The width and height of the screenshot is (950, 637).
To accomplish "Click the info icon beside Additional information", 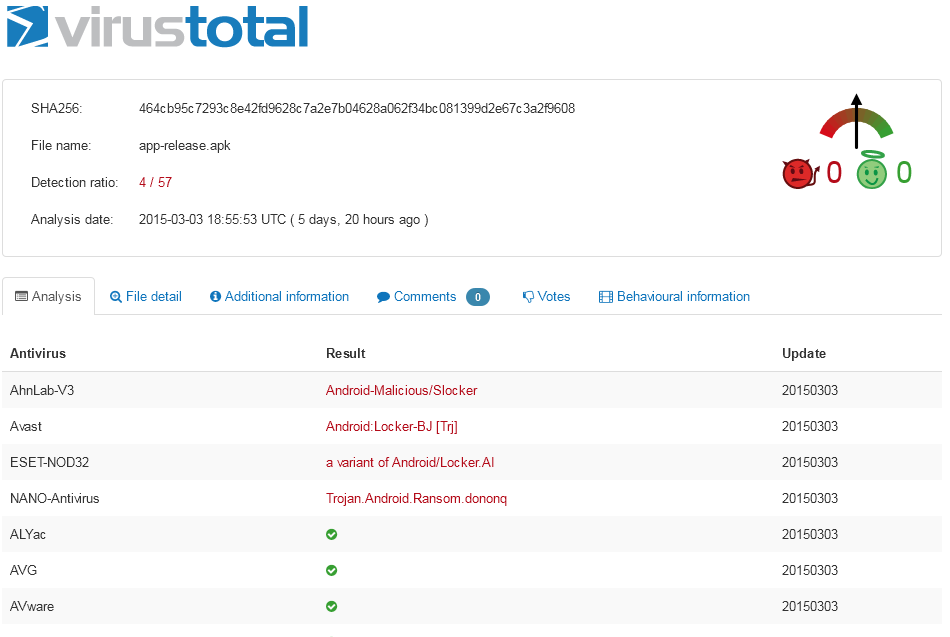I will coord(215,296).
